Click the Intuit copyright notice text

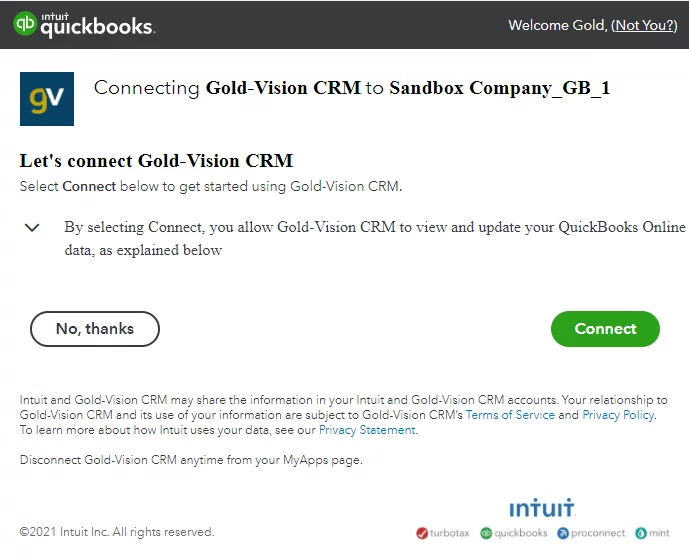[117, 532]
